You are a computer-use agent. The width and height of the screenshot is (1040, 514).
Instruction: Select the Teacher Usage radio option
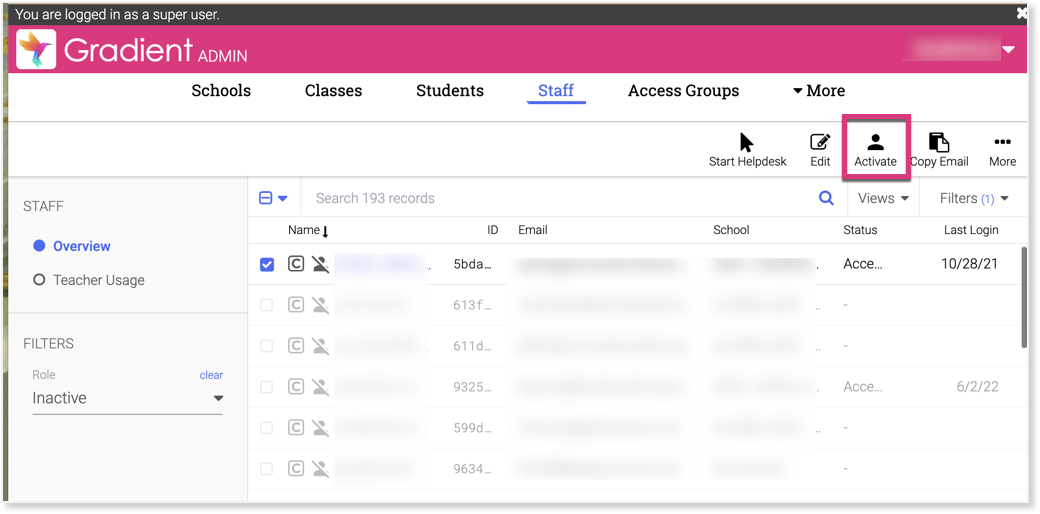click(39, 280)
